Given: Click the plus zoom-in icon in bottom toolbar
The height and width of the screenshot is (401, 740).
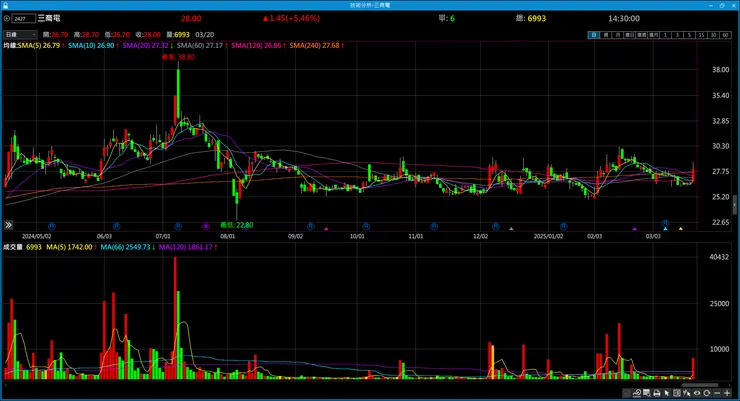Looking at the screenshot, I should tap(727, 393).
